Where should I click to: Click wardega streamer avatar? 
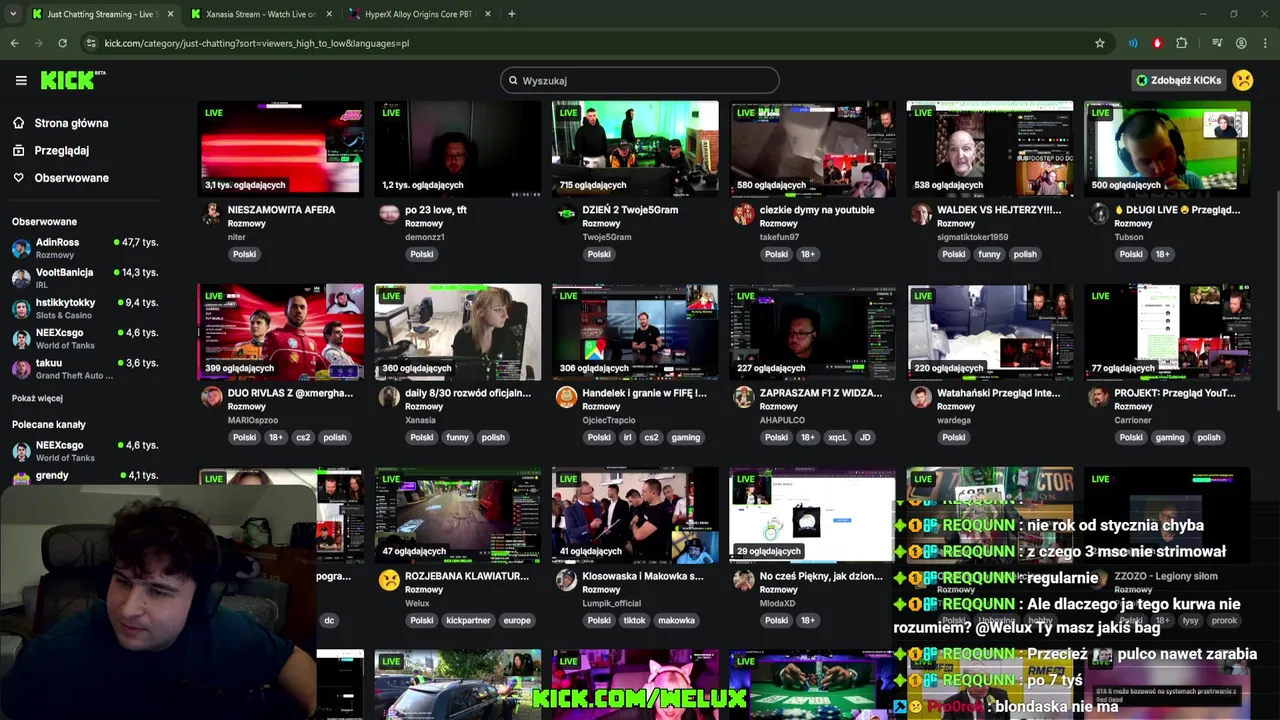[921, 396]
